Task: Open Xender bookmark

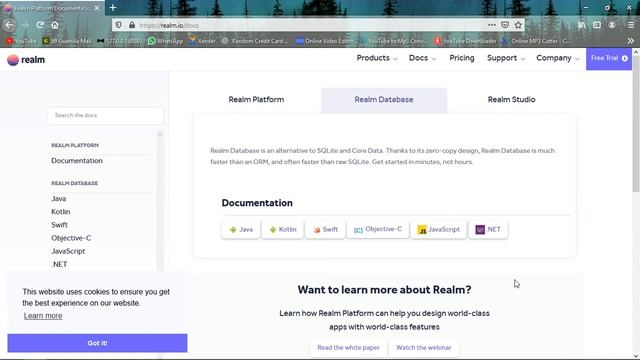Action: 202,41
